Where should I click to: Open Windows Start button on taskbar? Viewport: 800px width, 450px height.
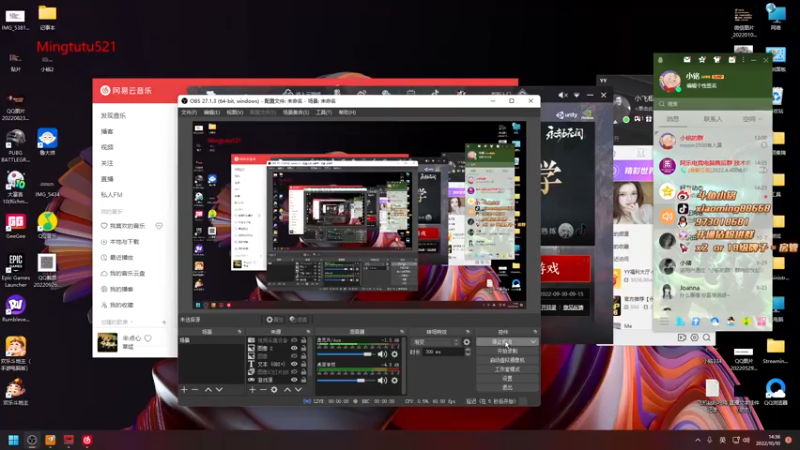click(14, 440)
